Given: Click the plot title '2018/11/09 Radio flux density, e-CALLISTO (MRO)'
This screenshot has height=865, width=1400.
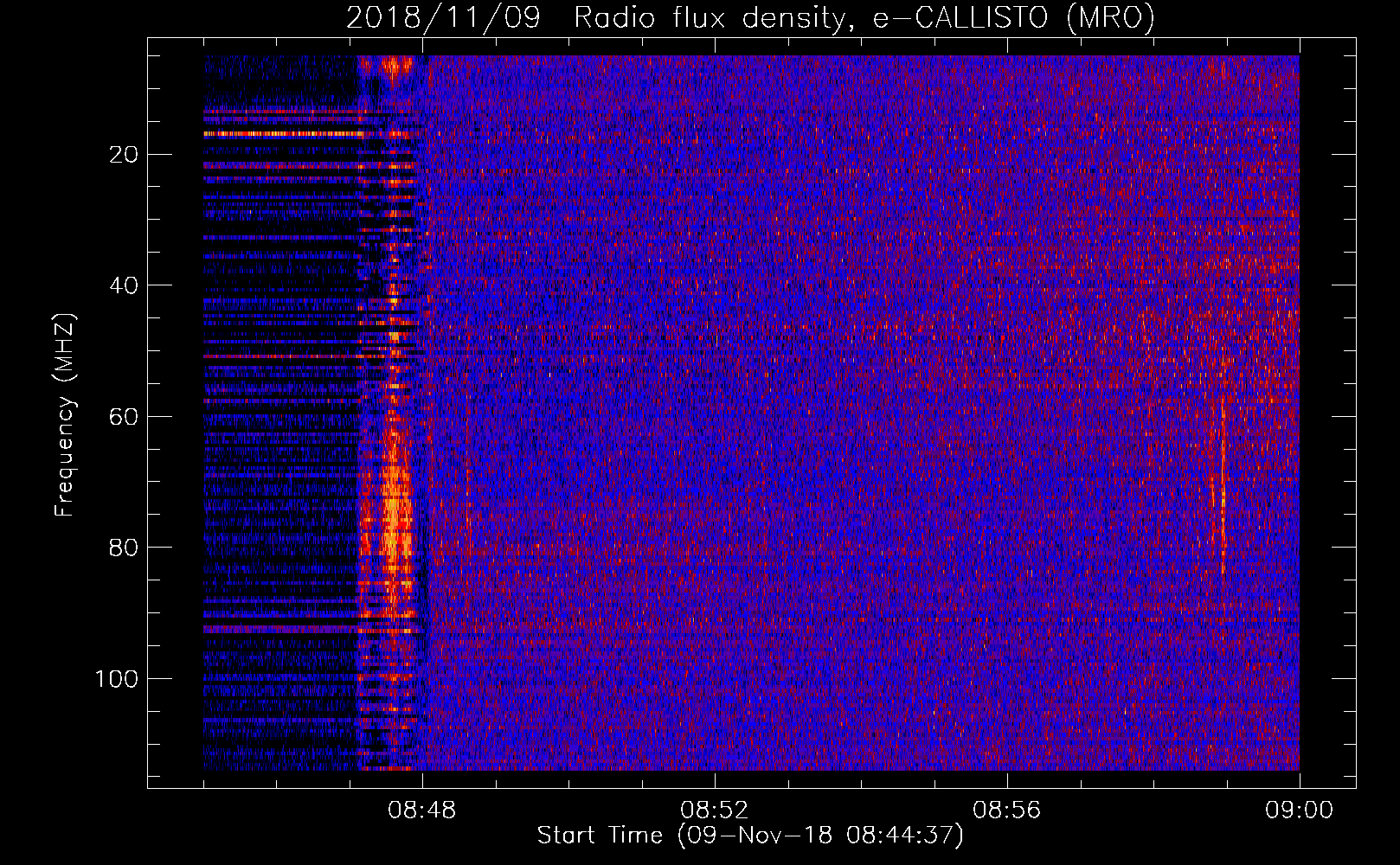Looking at the screenshot, I should 750,17.
